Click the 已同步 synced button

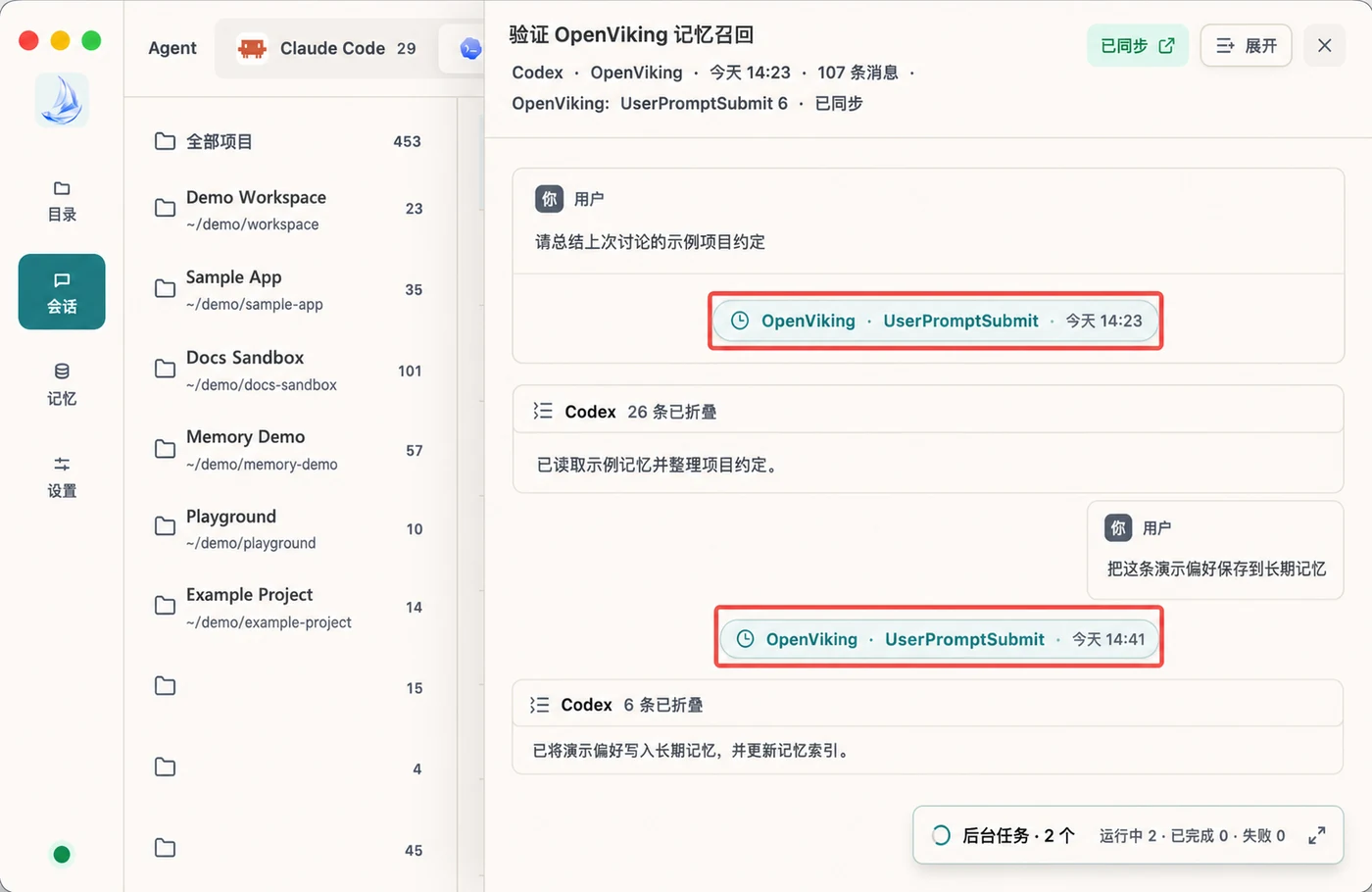point(1138,46)
